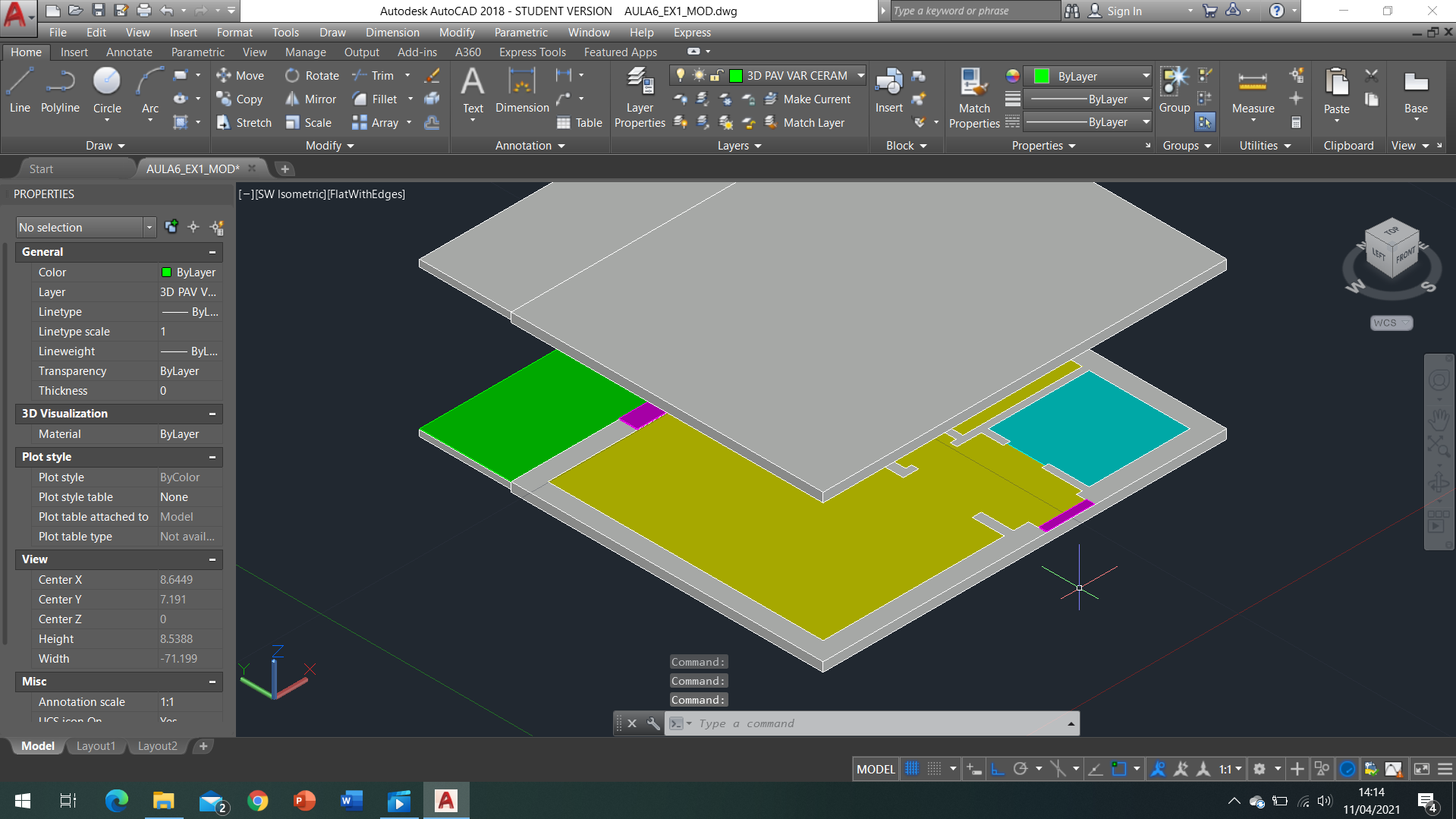The height and width of the screenshot is (819, 1456).
Task: Open the Parametric ribbon tab
Action: point(197,52)
